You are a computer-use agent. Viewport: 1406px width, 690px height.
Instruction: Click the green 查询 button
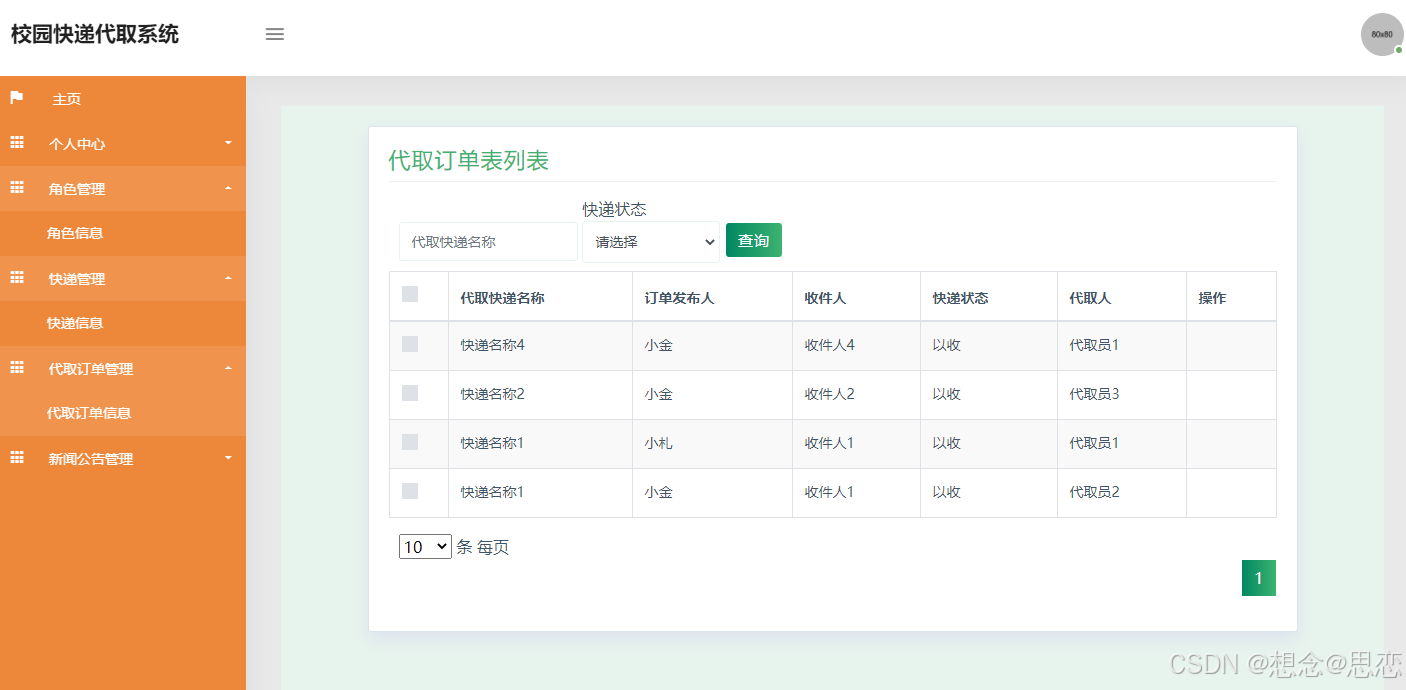click(754, 240)
